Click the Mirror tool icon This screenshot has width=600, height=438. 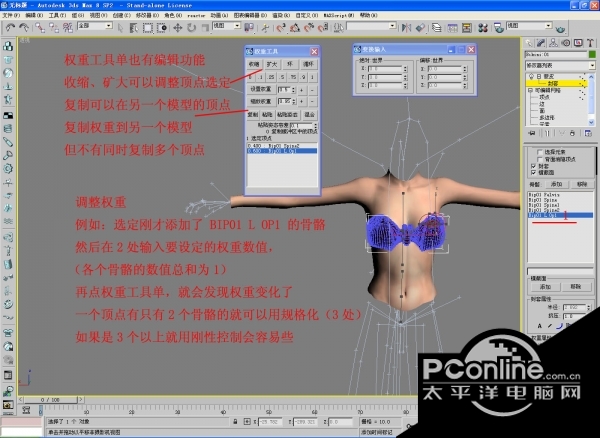tap(406, 28)
